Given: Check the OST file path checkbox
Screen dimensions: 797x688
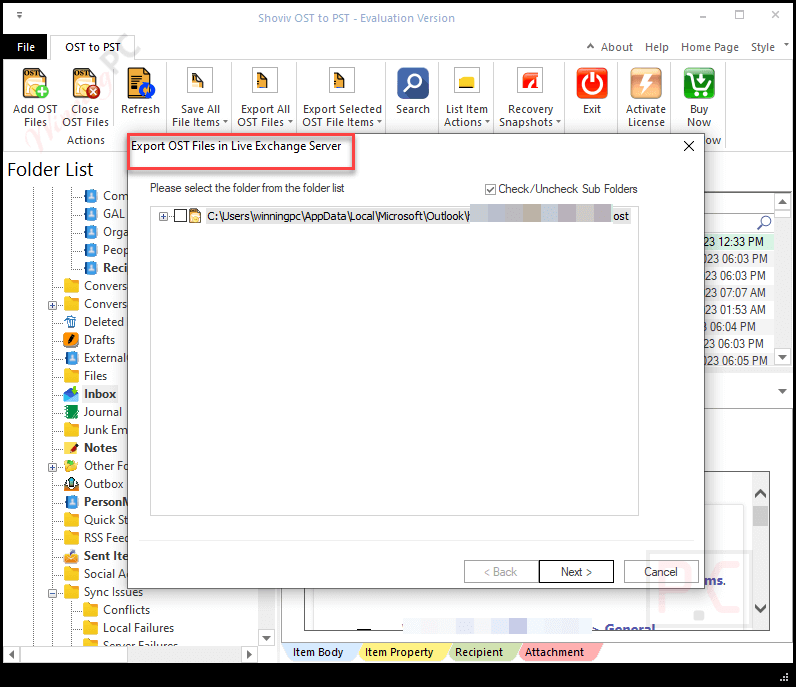Looking at the screenshot, I should click(180, 216).
